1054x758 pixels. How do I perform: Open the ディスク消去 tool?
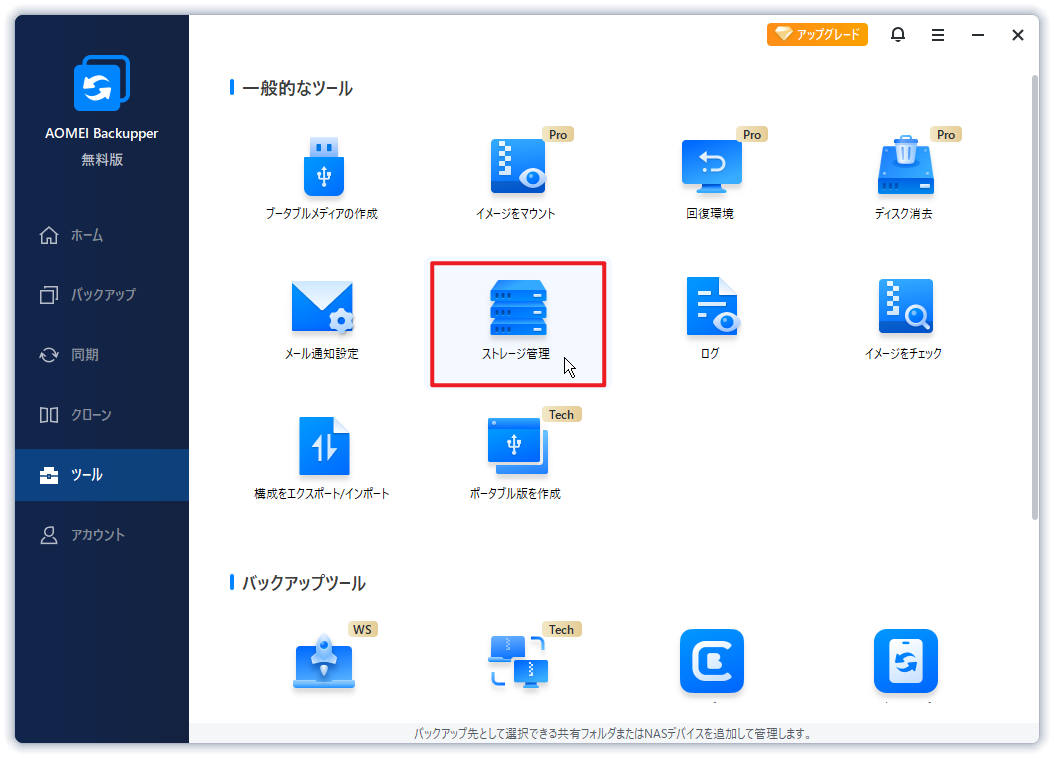(x=904, y=178)
